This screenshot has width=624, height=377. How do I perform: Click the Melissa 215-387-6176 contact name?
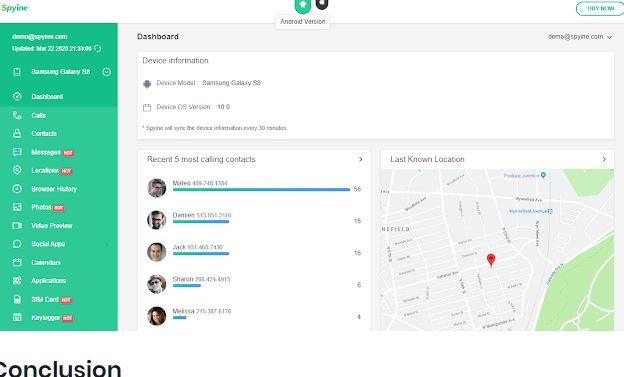click(x=202, y=311)
